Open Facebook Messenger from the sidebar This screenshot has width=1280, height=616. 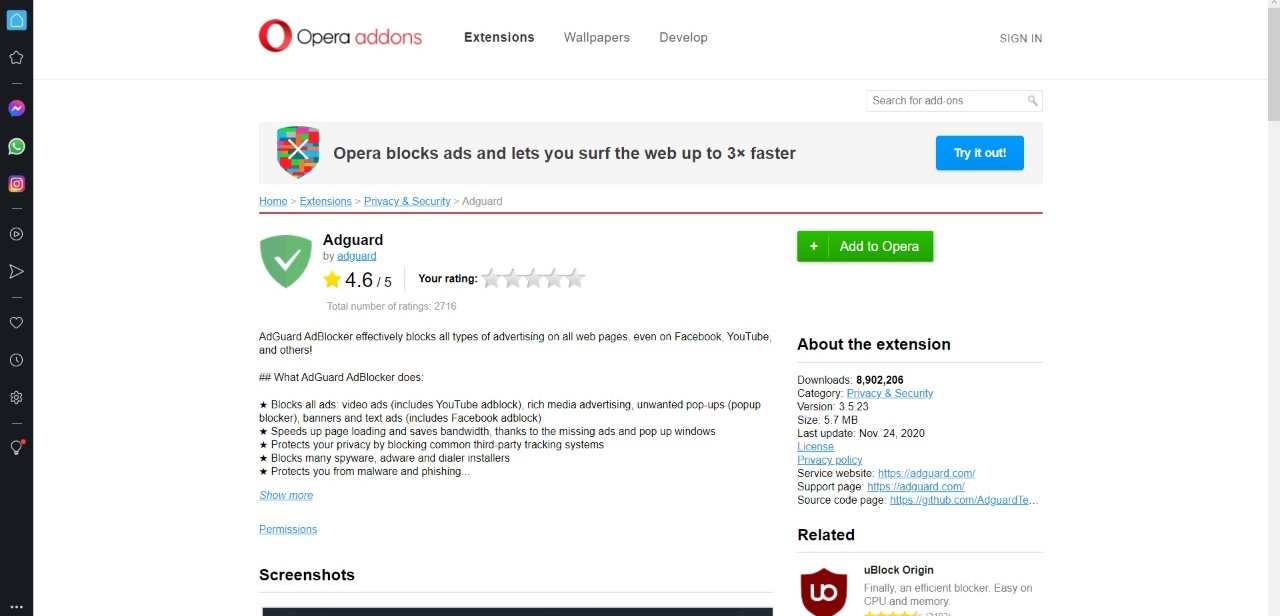coord(16,108)
